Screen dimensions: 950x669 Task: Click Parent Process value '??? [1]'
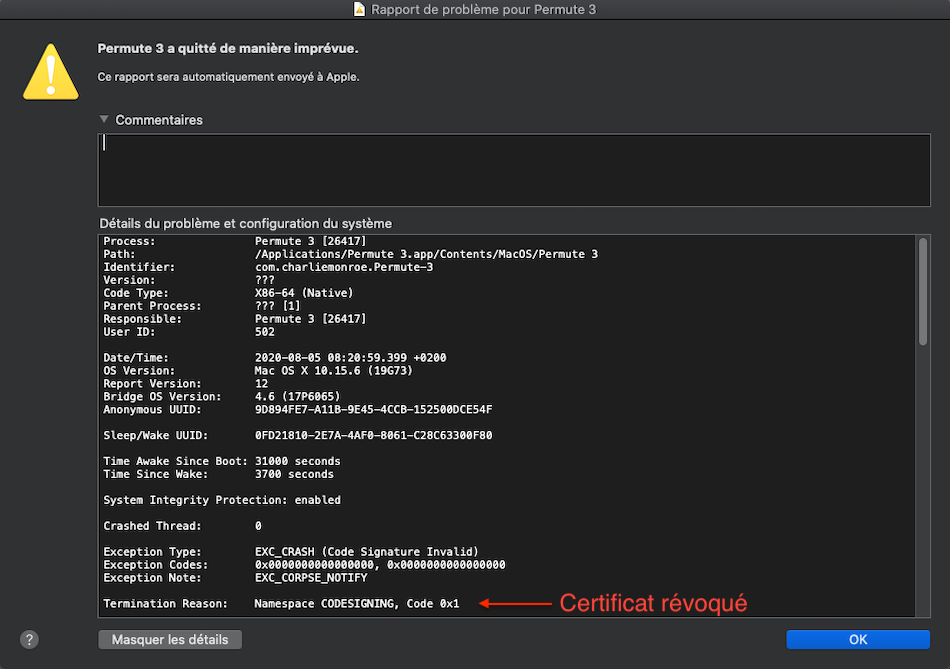point(277,306)
